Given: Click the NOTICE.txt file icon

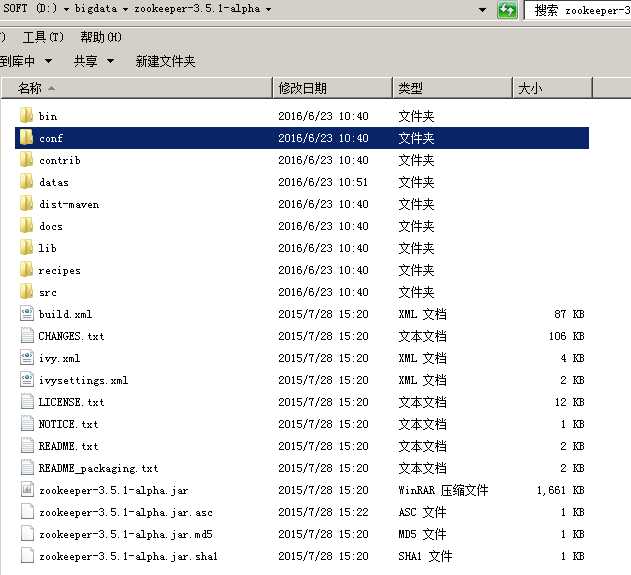Looking at the screenshot, I should click(x=27, y=424).
